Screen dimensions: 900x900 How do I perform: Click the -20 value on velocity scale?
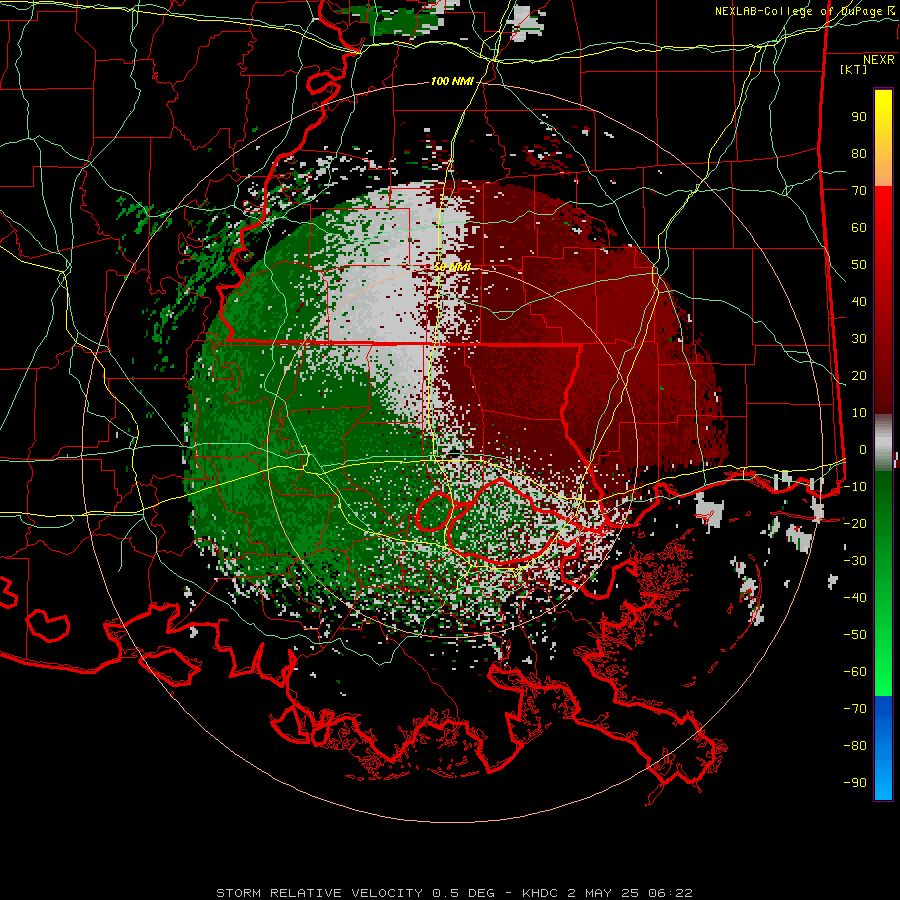point(855,523)
